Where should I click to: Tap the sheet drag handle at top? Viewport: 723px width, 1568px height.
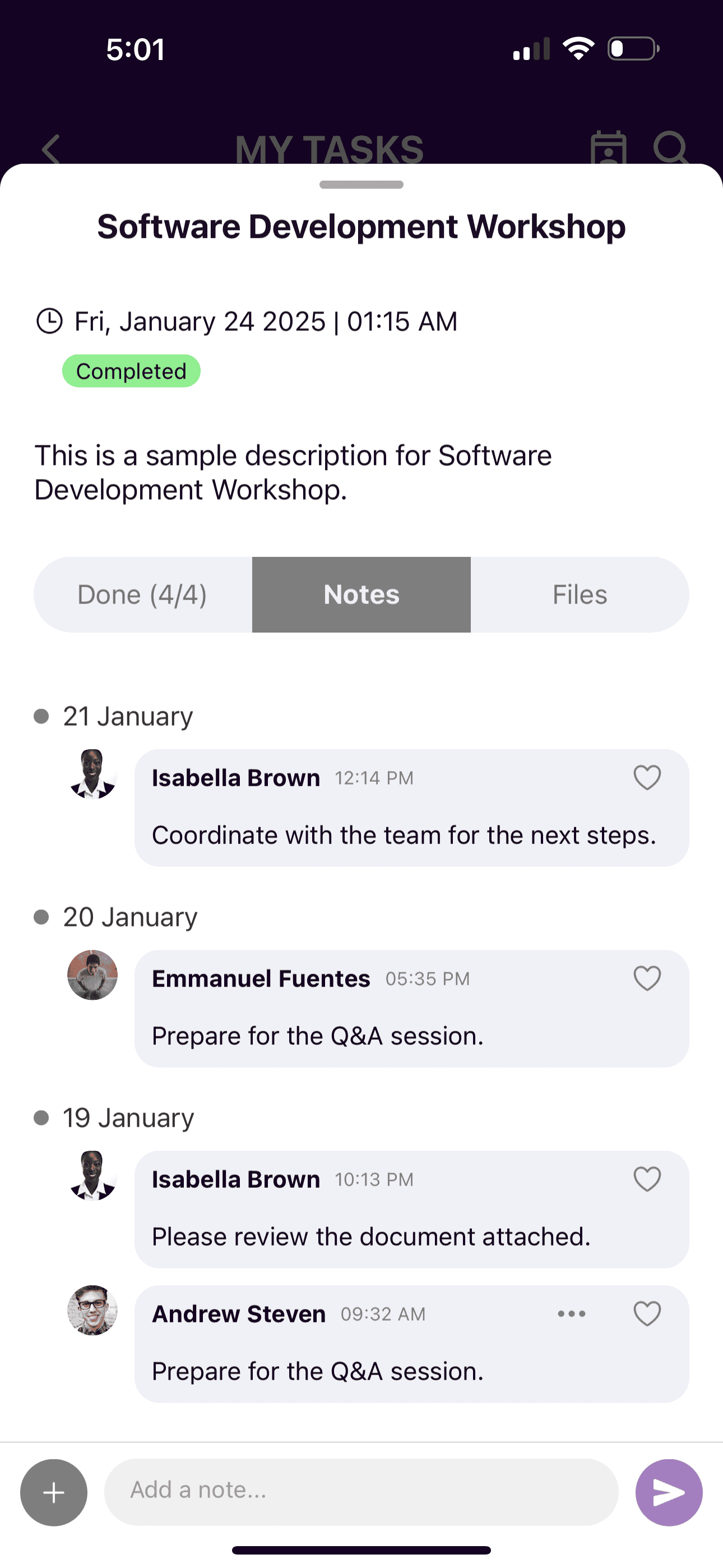tap(361, 185)
